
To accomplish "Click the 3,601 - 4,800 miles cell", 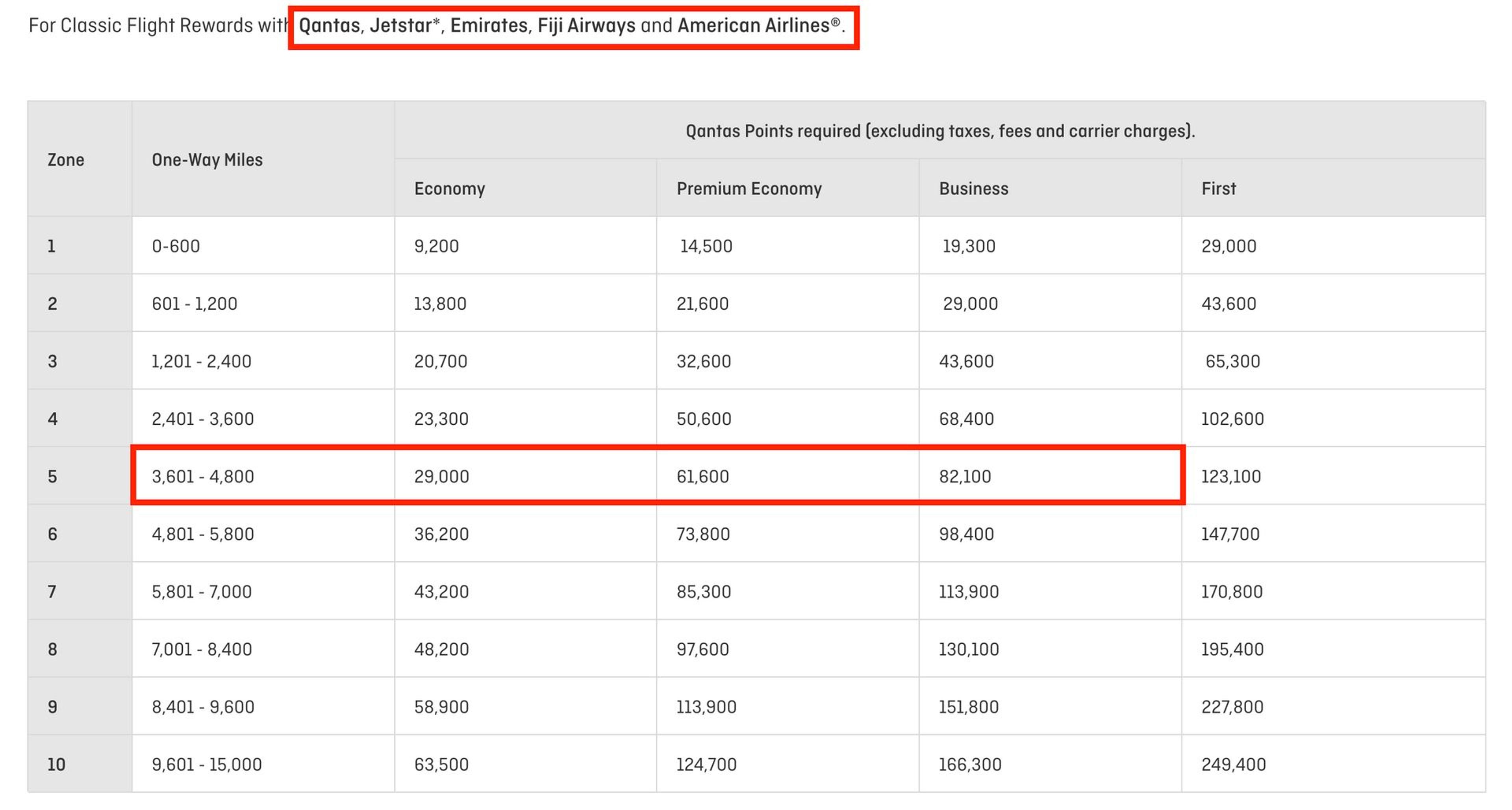I will point(263,476).
